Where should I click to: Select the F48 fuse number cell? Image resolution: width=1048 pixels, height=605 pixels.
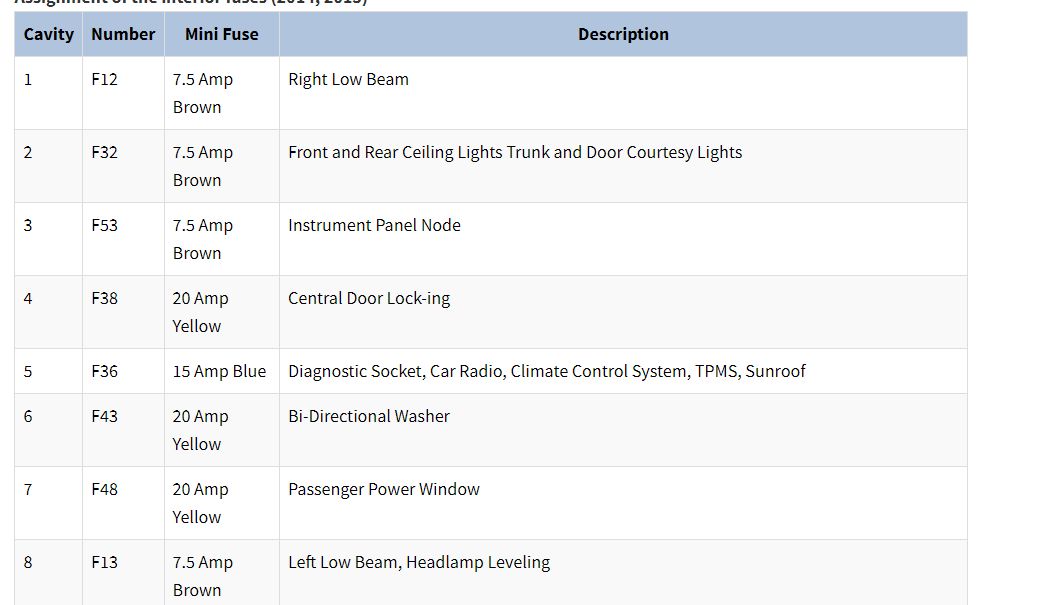coord(104,490)
